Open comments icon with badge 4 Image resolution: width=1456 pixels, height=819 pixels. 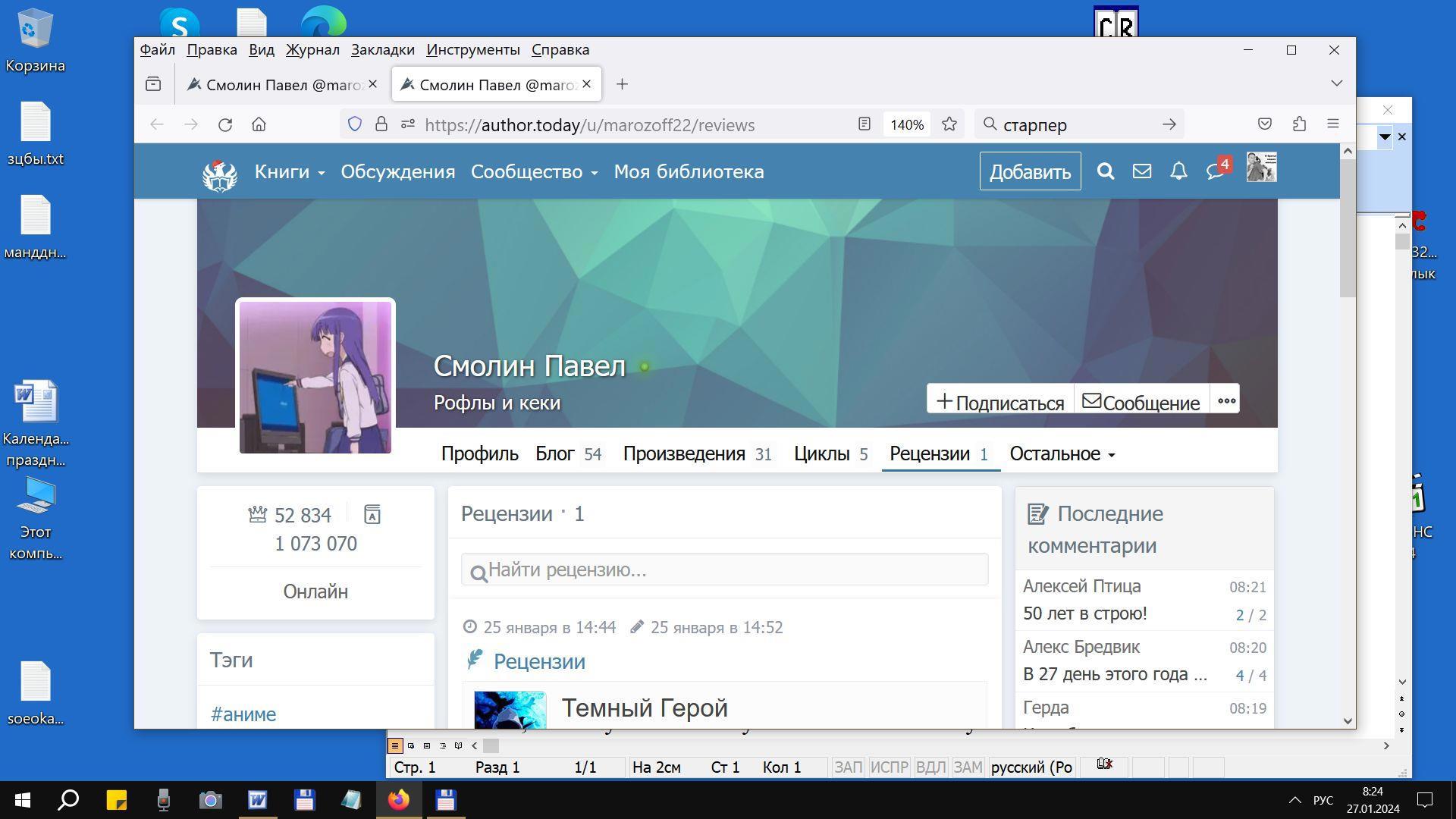(1216, 171)
